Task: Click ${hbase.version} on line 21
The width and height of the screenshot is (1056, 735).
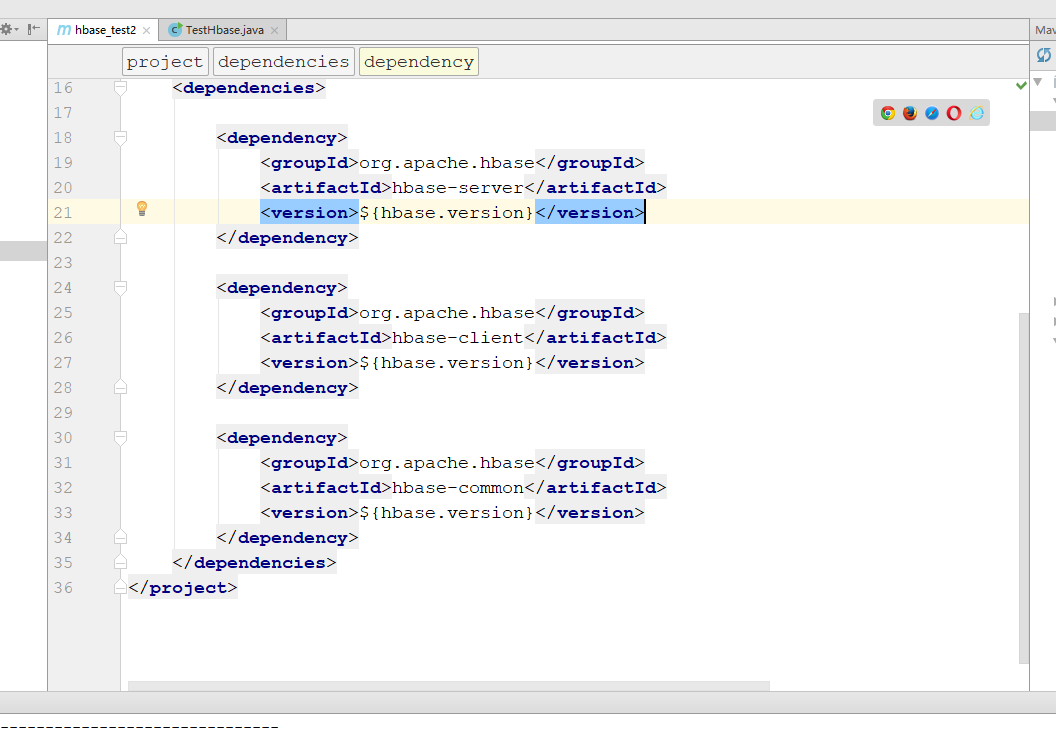Action: (x=447, y=213)
